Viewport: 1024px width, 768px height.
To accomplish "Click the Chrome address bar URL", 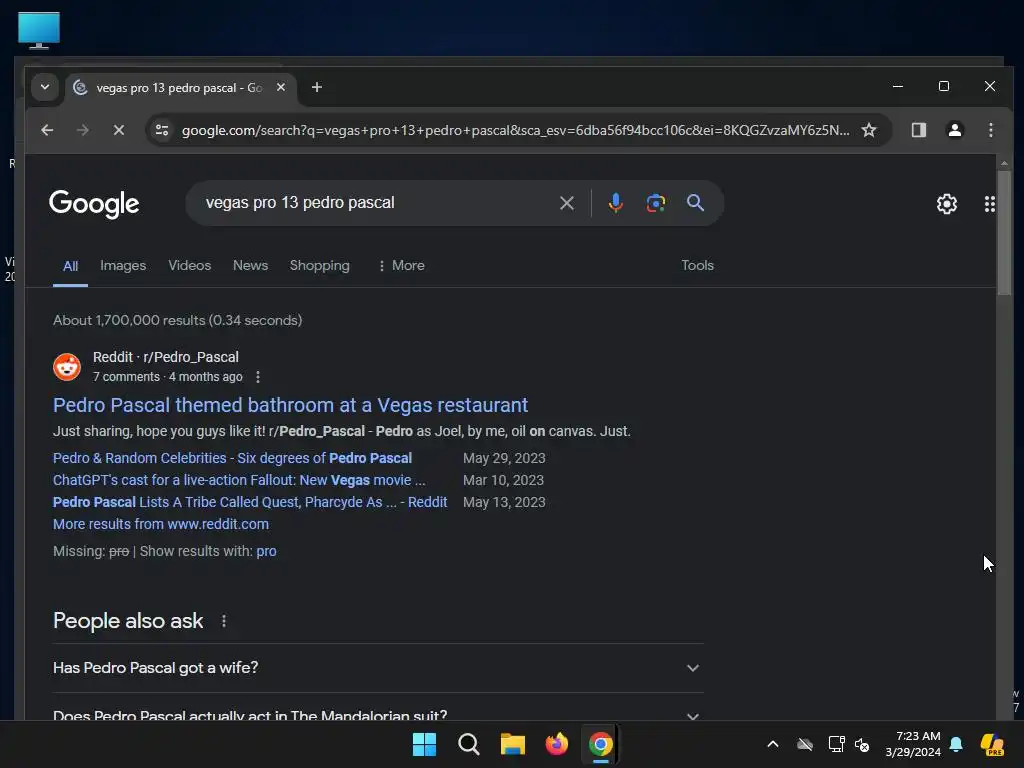I will pyautogui.click(x=515, y=130).
